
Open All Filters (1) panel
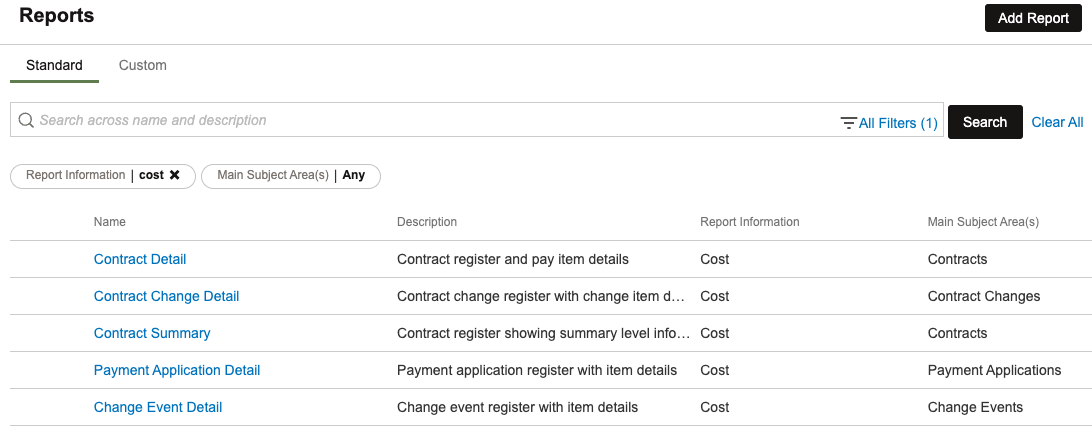(x=889, y=123)
